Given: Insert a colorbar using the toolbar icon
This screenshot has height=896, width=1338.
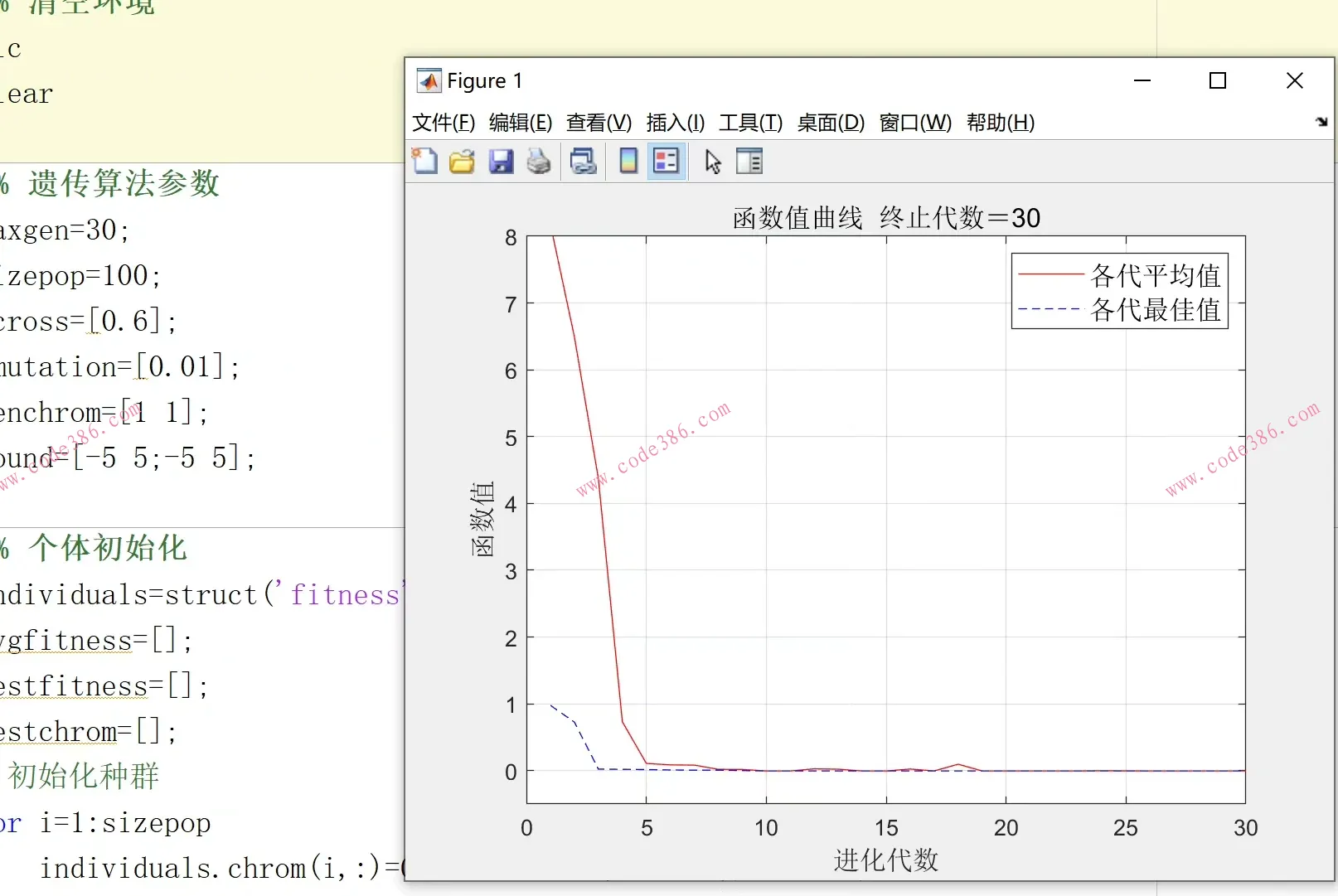Looking at the screenshot, I should pyautogui.click(x=628, y=161).
